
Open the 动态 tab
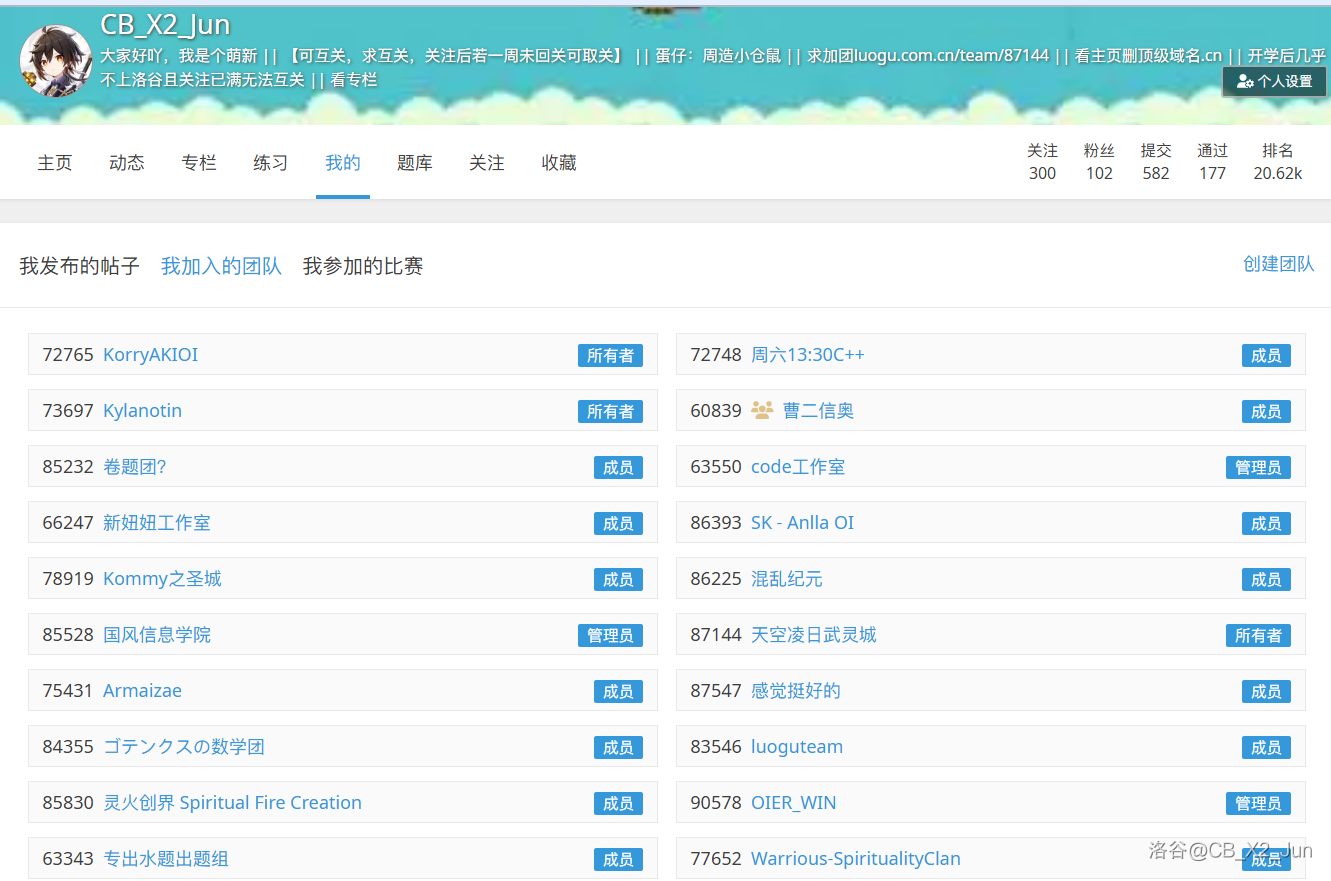127,163
